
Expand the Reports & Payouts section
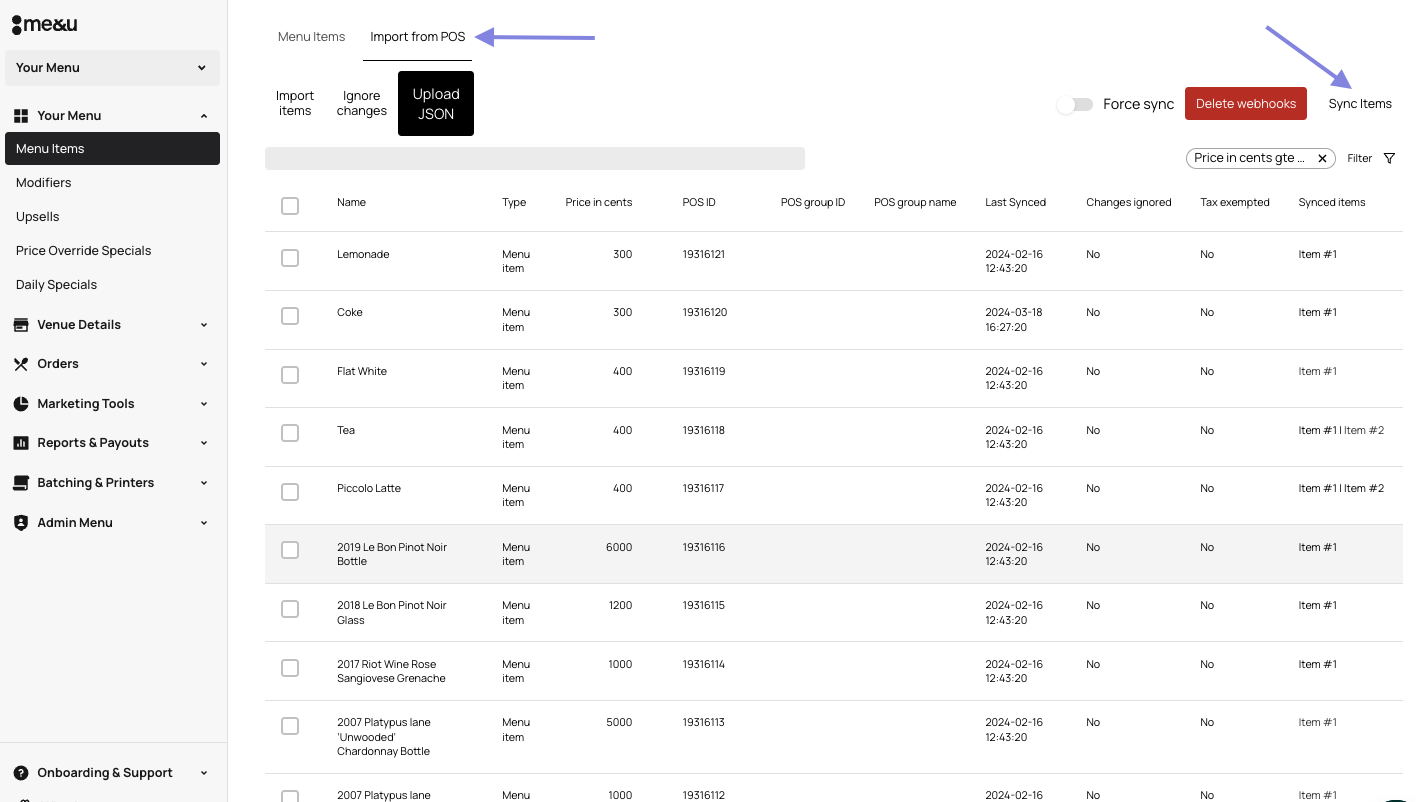point(204,443)
